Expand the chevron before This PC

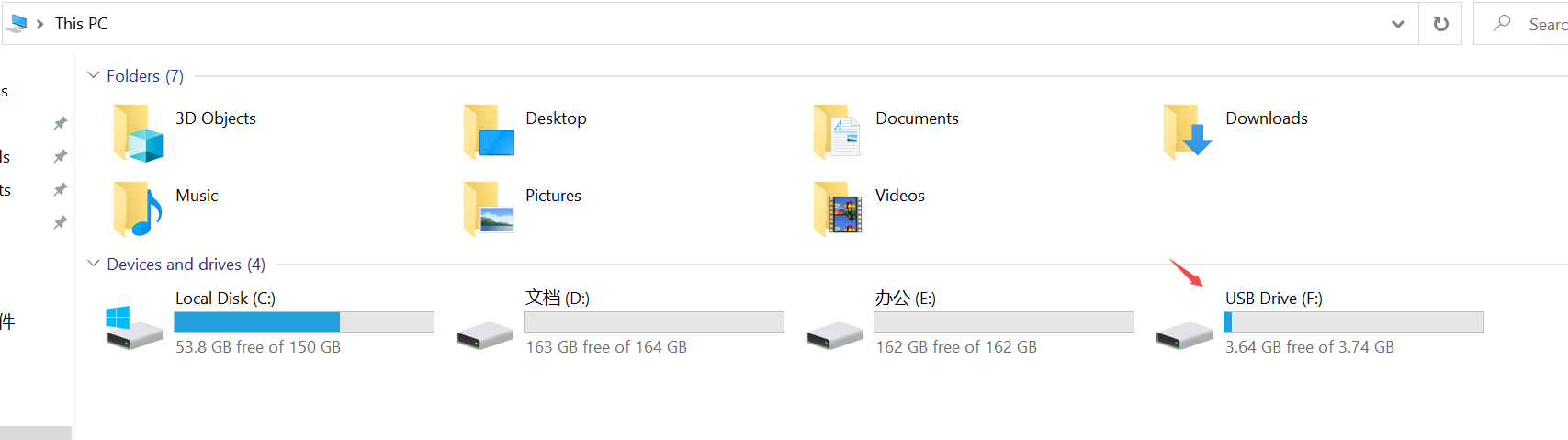pyautogui.click(x=39, y=24)
